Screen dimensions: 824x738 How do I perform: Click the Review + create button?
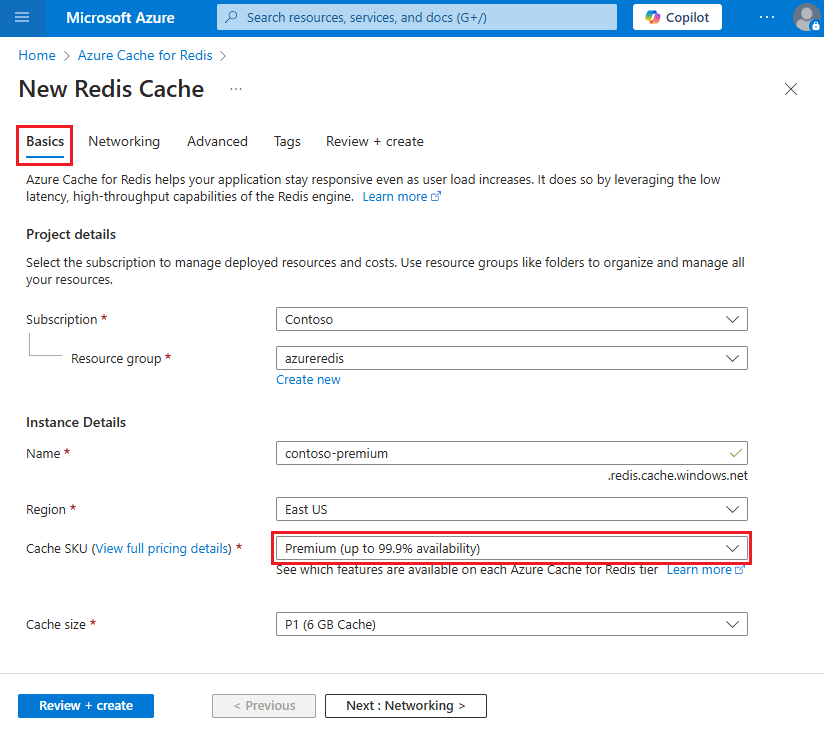point(85,705)
